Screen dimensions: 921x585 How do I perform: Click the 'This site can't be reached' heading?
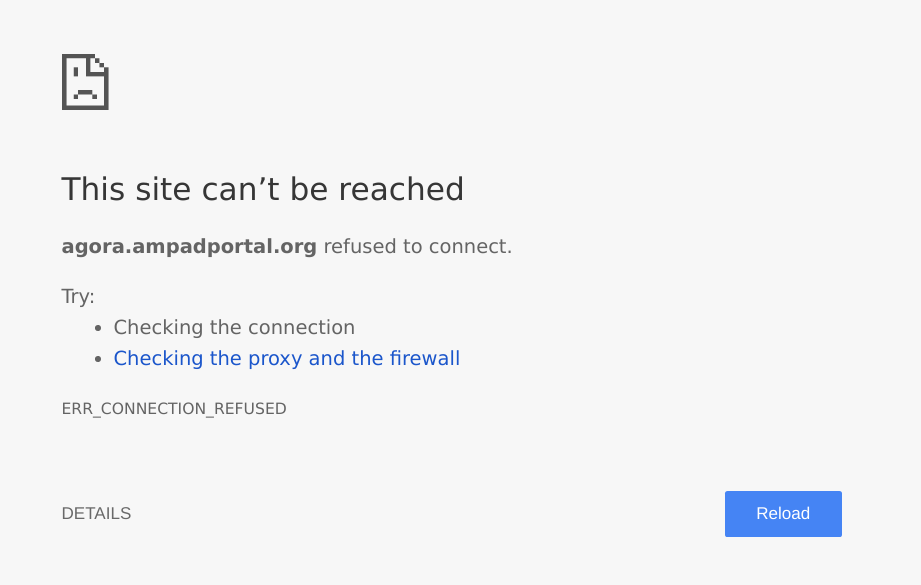click(263, 189)
